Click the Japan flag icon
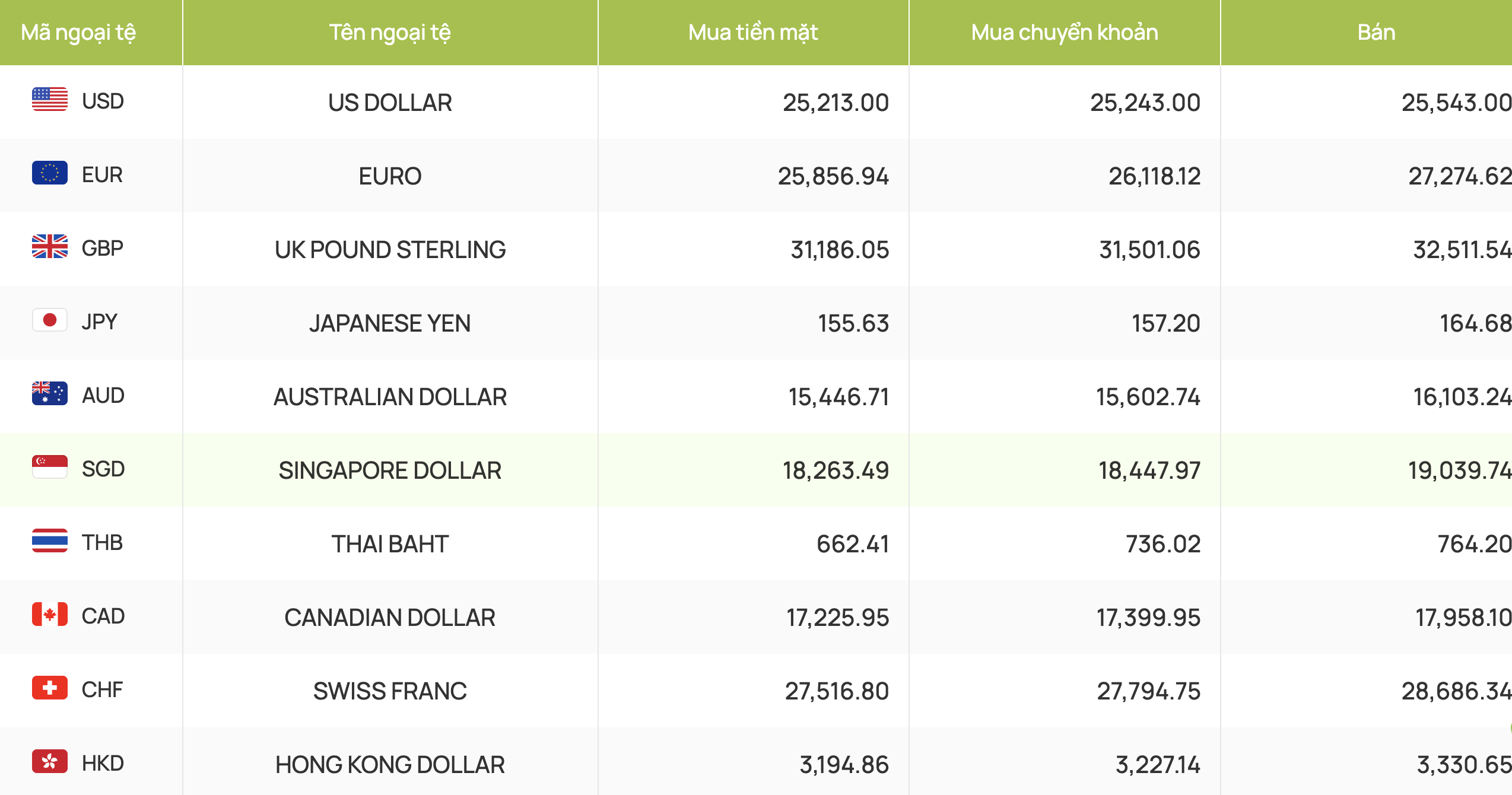 pyautogui.click(x=50, y=320)
